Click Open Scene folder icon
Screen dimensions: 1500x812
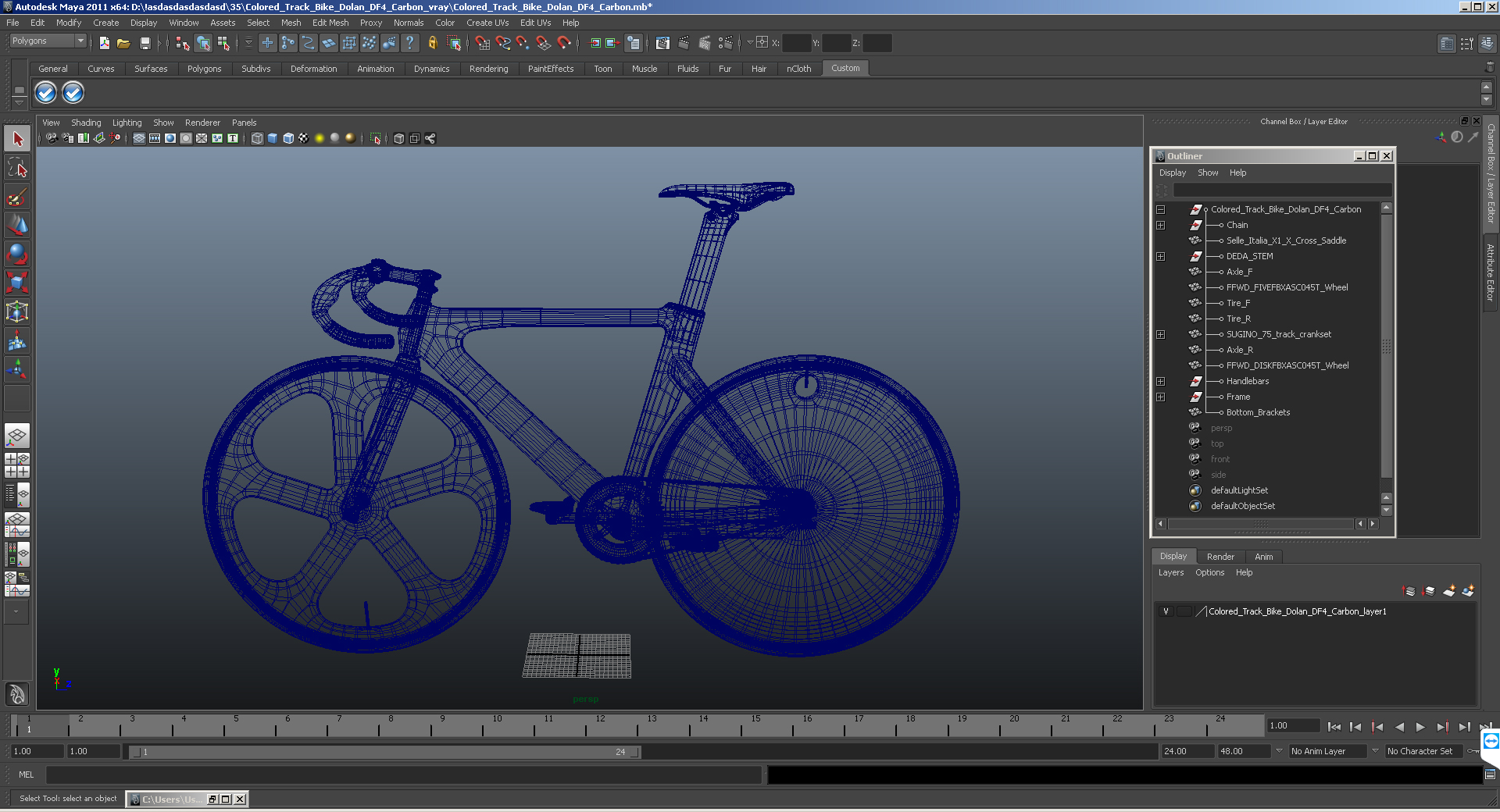point(123,43)
